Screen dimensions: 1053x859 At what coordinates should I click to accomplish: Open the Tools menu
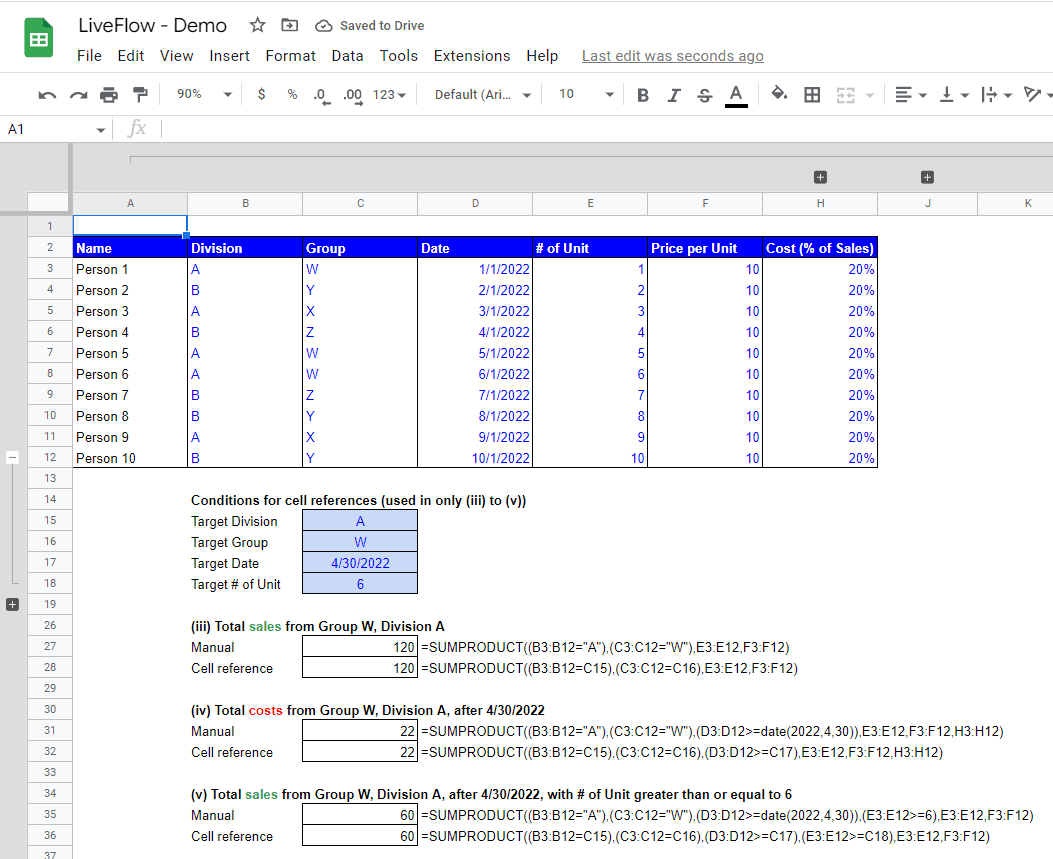click(x=398, y=56)
